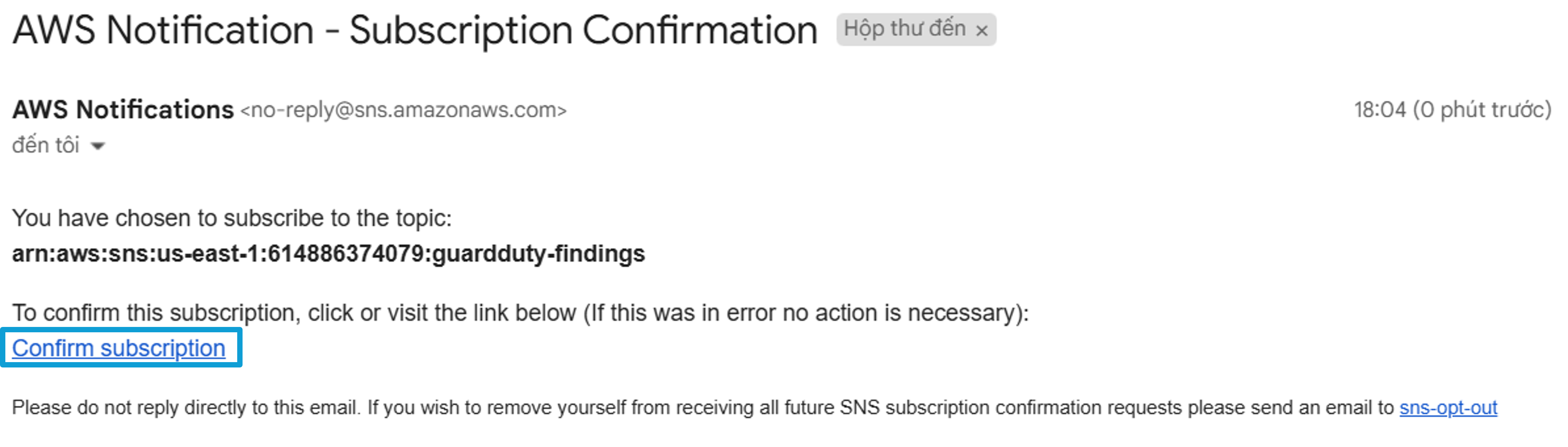1568x447 pixels.
Task: Click the "(0 phút trước)" relative time
Action: (1482, 110)
